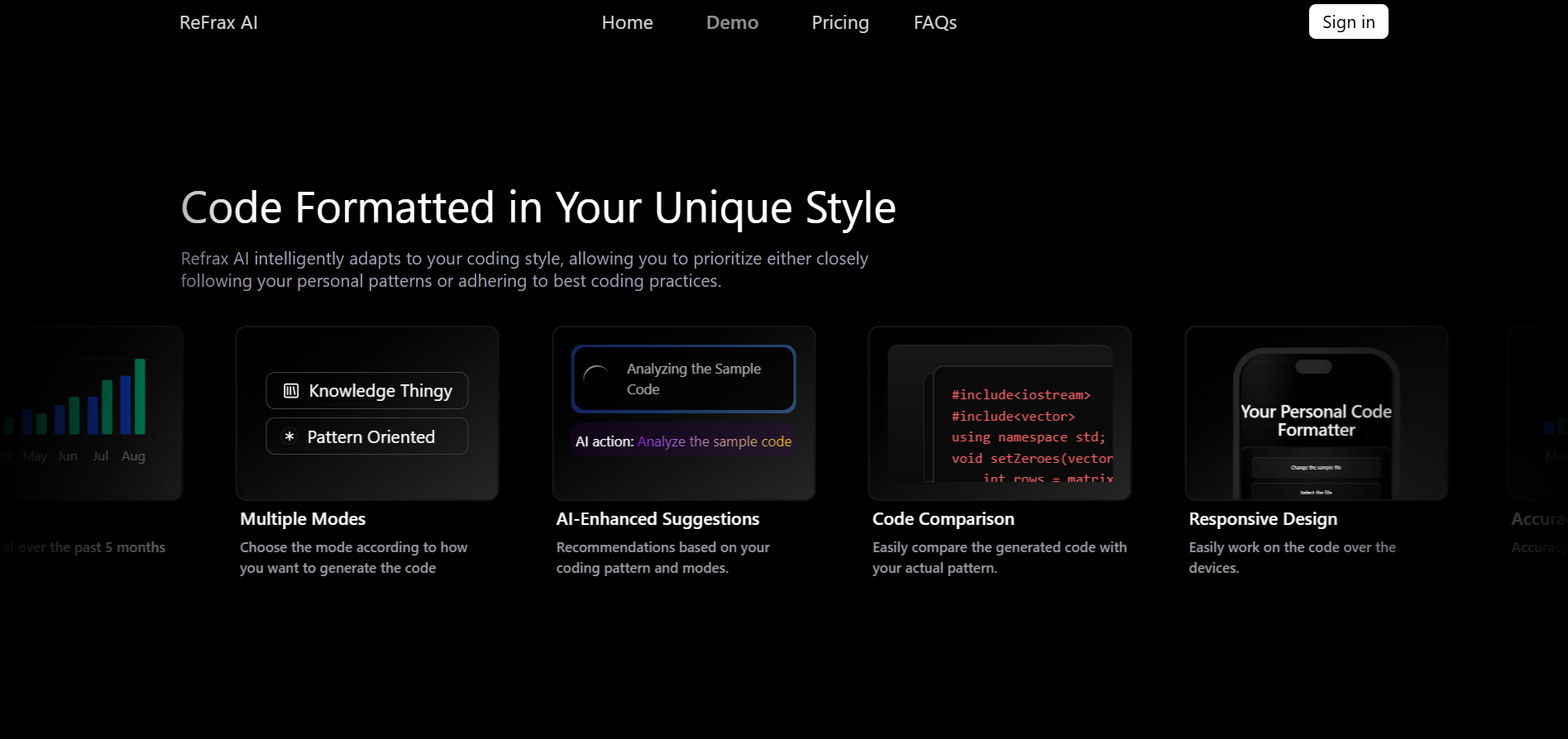
Task: Click the ReFrax AI logo text
Action: click(x=218, y=22)
